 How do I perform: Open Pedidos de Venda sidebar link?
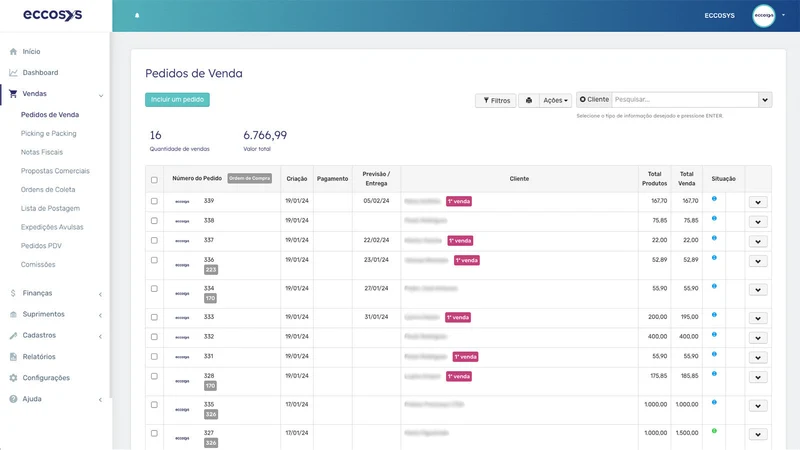click(50, 115)
